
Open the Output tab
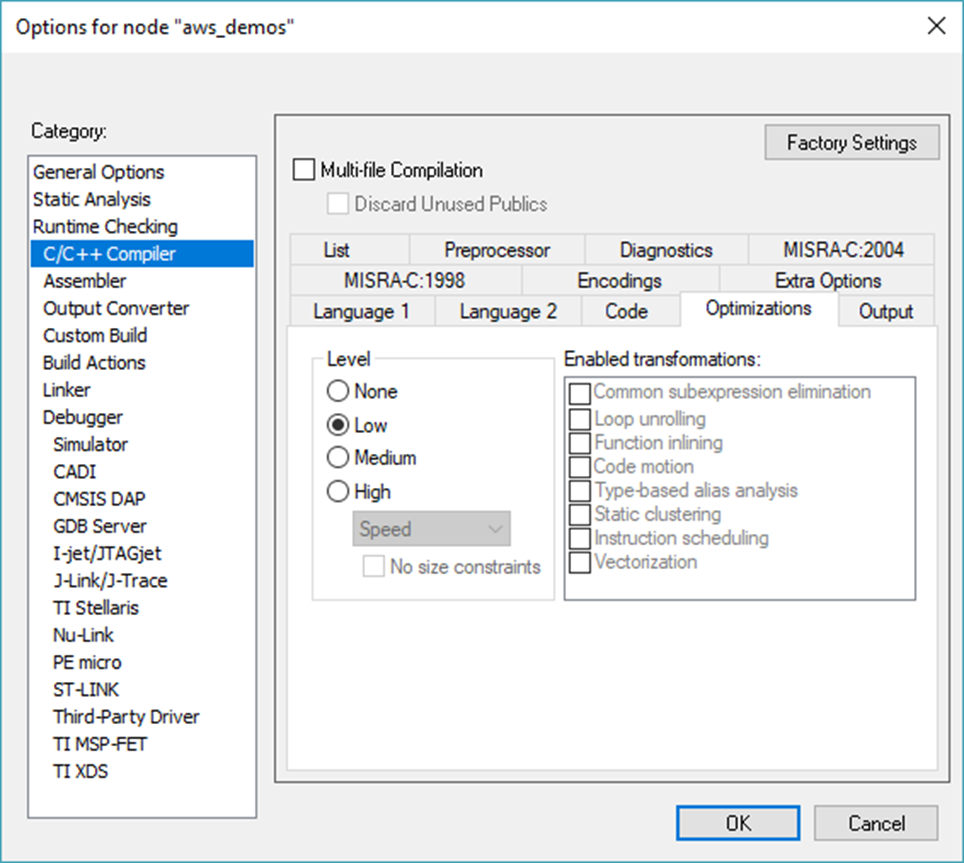click(885, 312)
